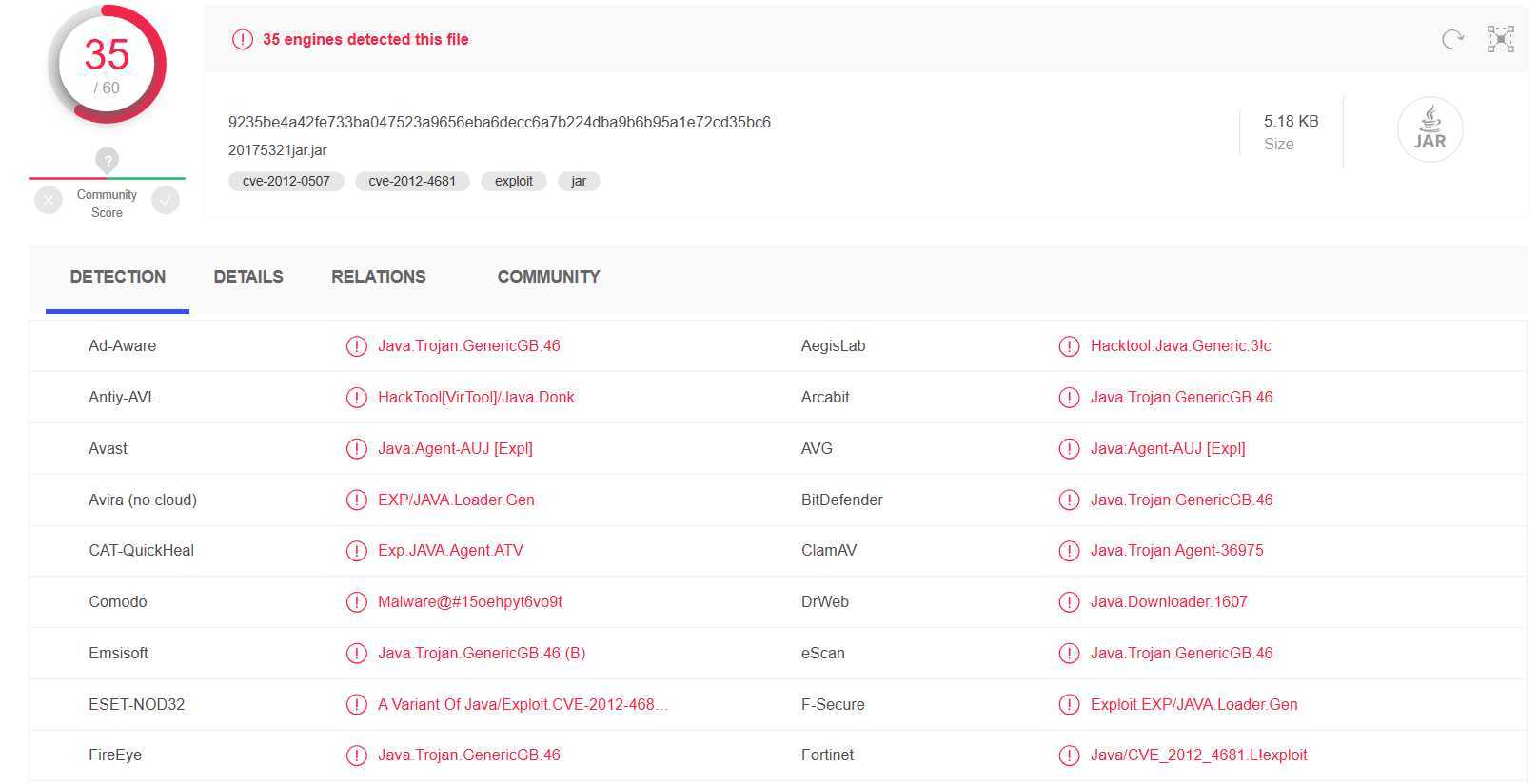Click the warning icon in ESET-NOD32 row

tap(356, 705)
